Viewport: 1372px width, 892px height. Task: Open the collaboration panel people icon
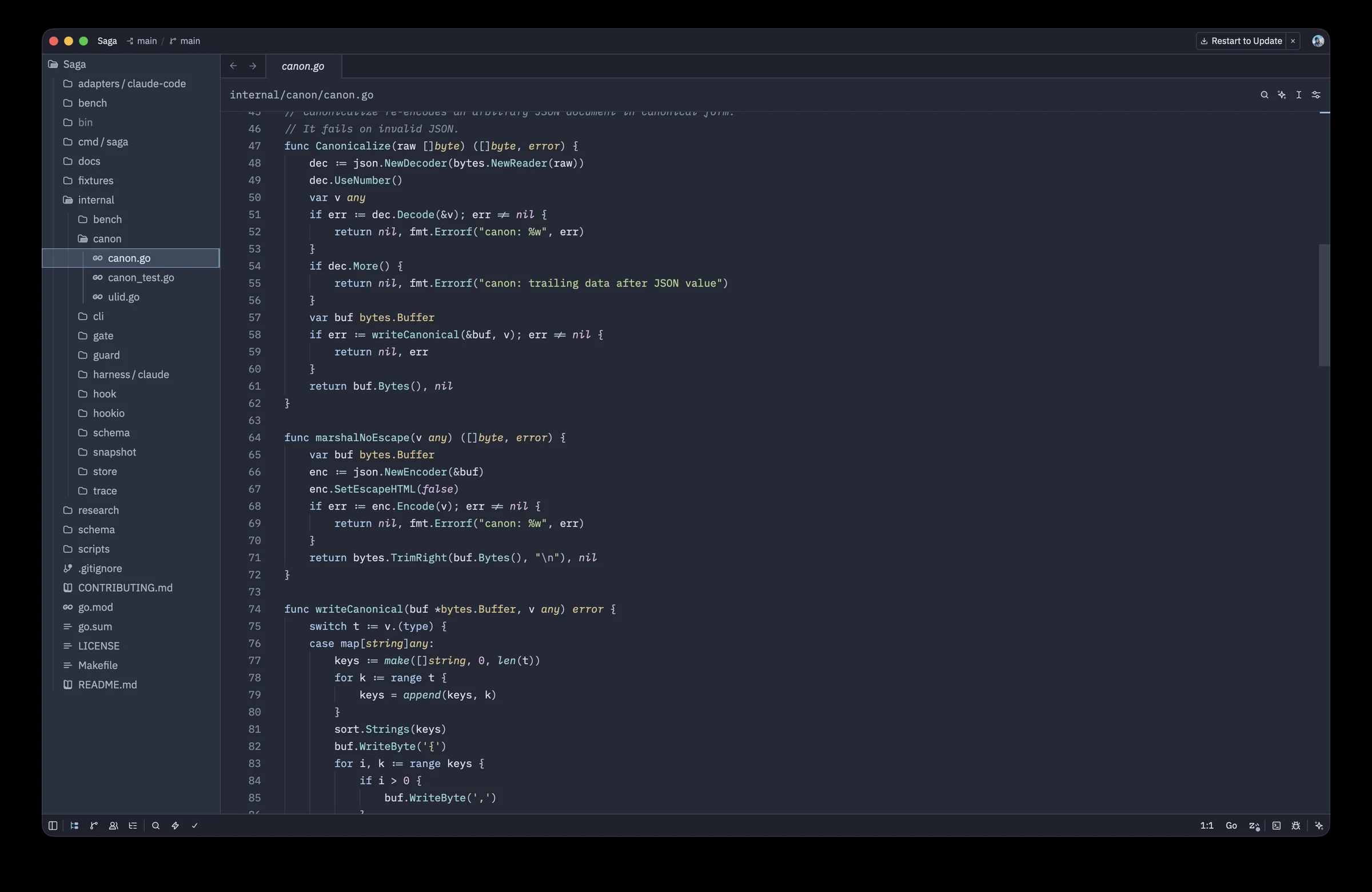tap(114, 825)
